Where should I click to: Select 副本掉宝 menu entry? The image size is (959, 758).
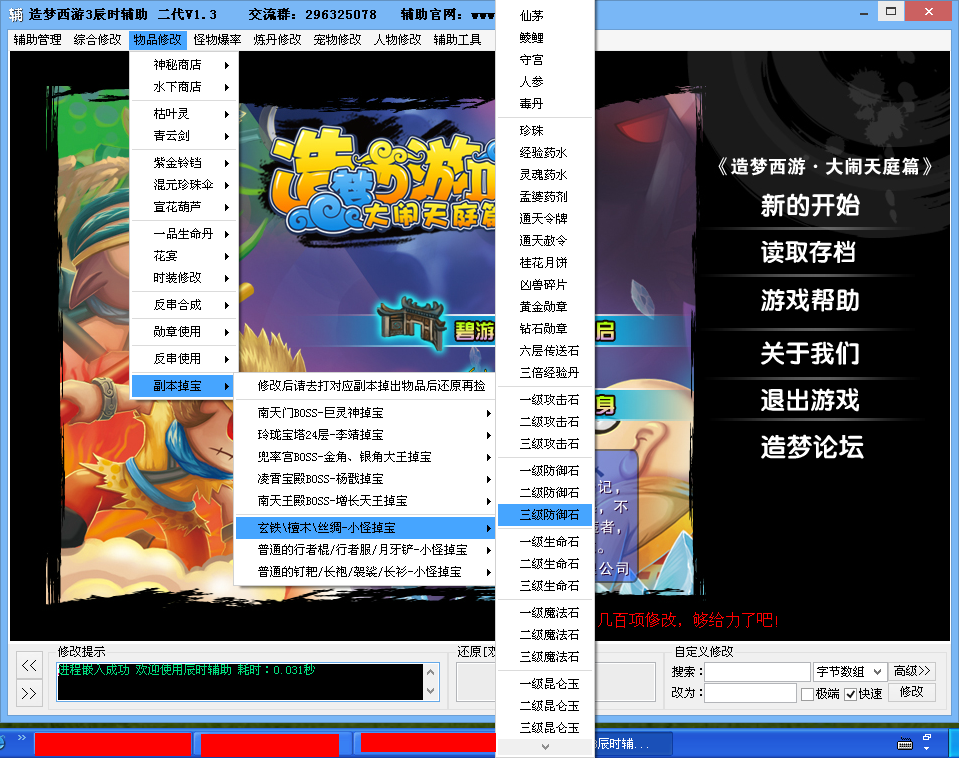click(x=184, y=385)
